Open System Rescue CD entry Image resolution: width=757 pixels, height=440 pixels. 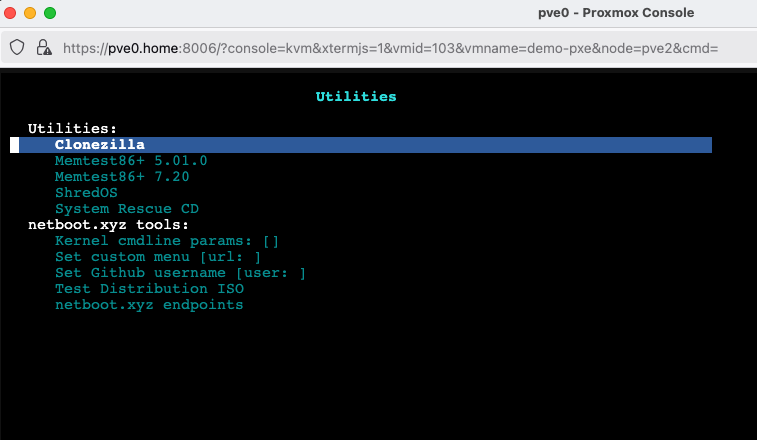pos(127,209)
